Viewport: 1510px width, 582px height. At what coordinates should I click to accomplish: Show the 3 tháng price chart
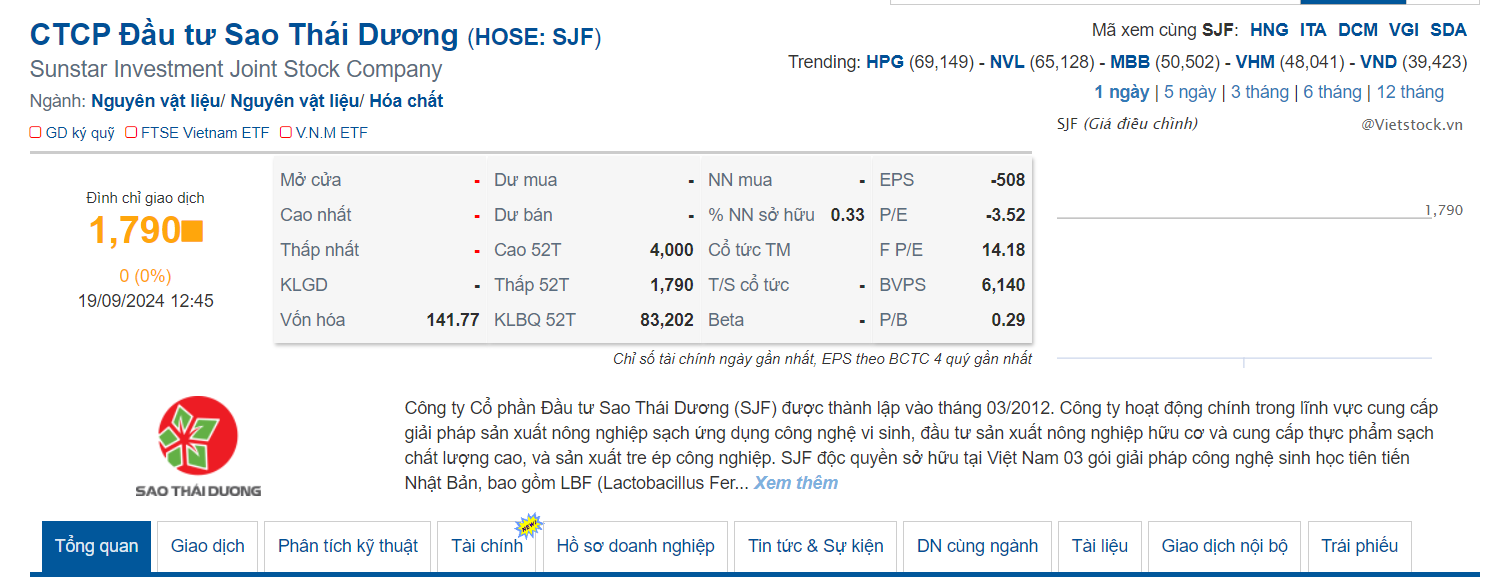pyautogui.click(x=1259, y=92)
